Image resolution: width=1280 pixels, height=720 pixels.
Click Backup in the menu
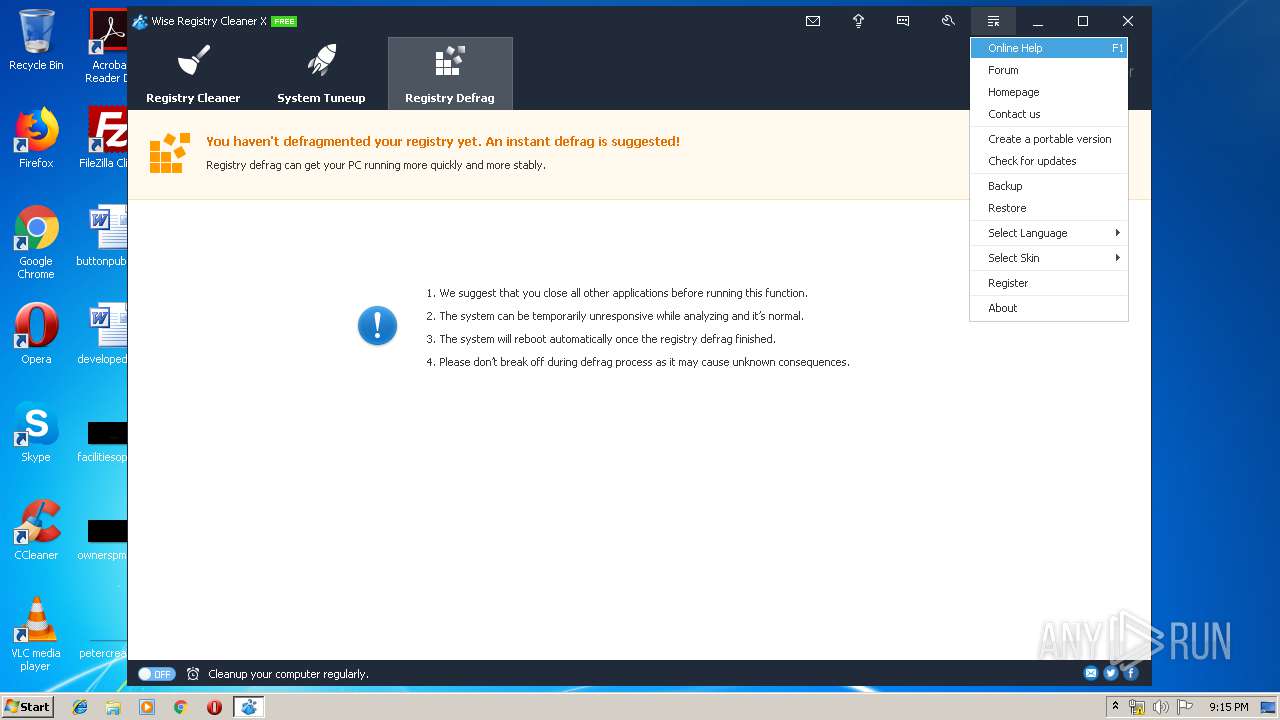[x=1049, y=186]
